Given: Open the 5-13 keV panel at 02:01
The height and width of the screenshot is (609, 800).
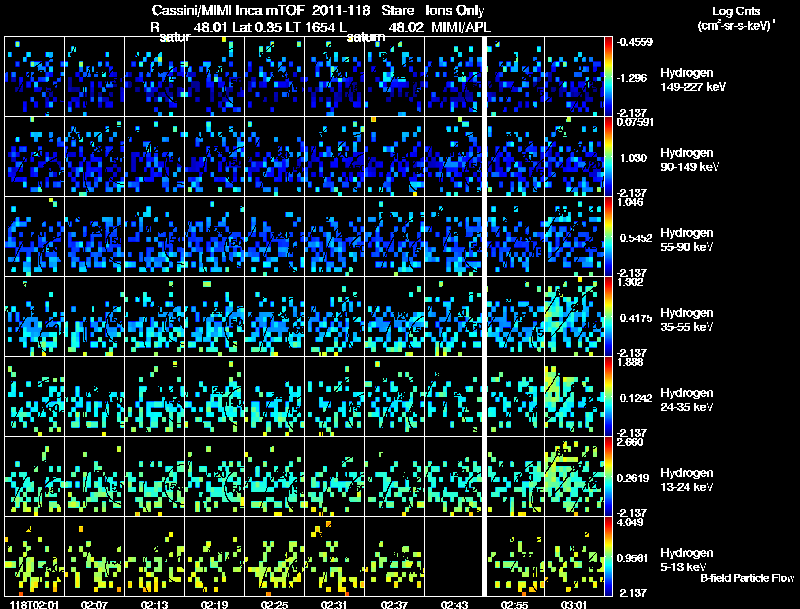Looking at the screenshot, I should point(34,557).
